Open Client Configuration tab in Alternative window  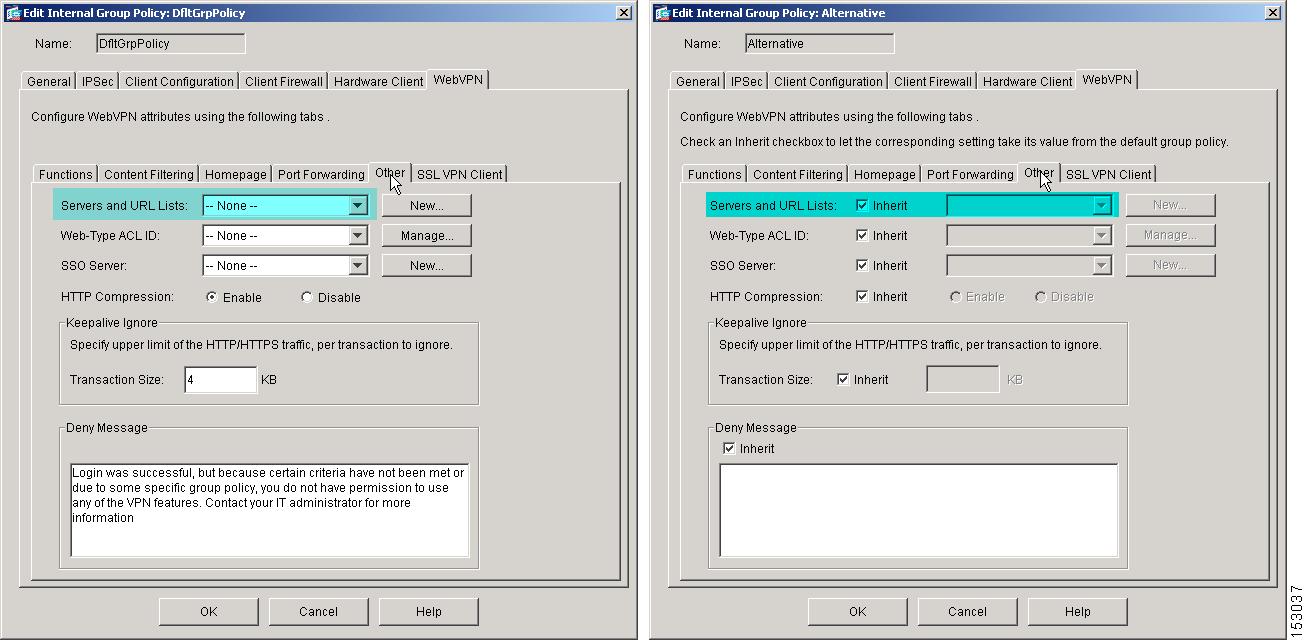click(x=828, y=81)
